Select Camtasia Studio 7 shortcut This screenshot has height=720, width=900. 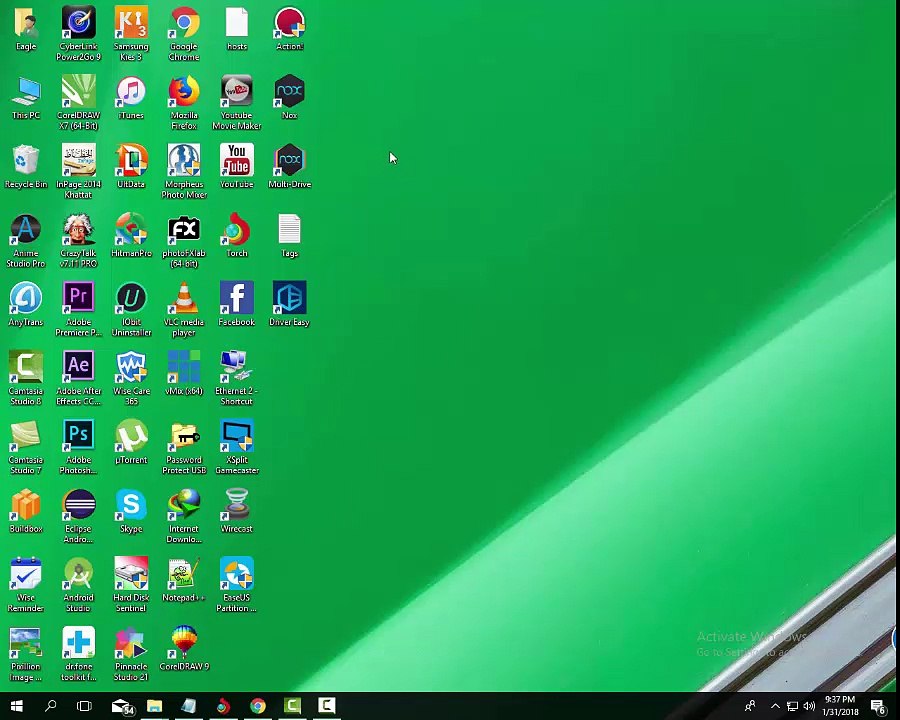[x=26, y=436]
